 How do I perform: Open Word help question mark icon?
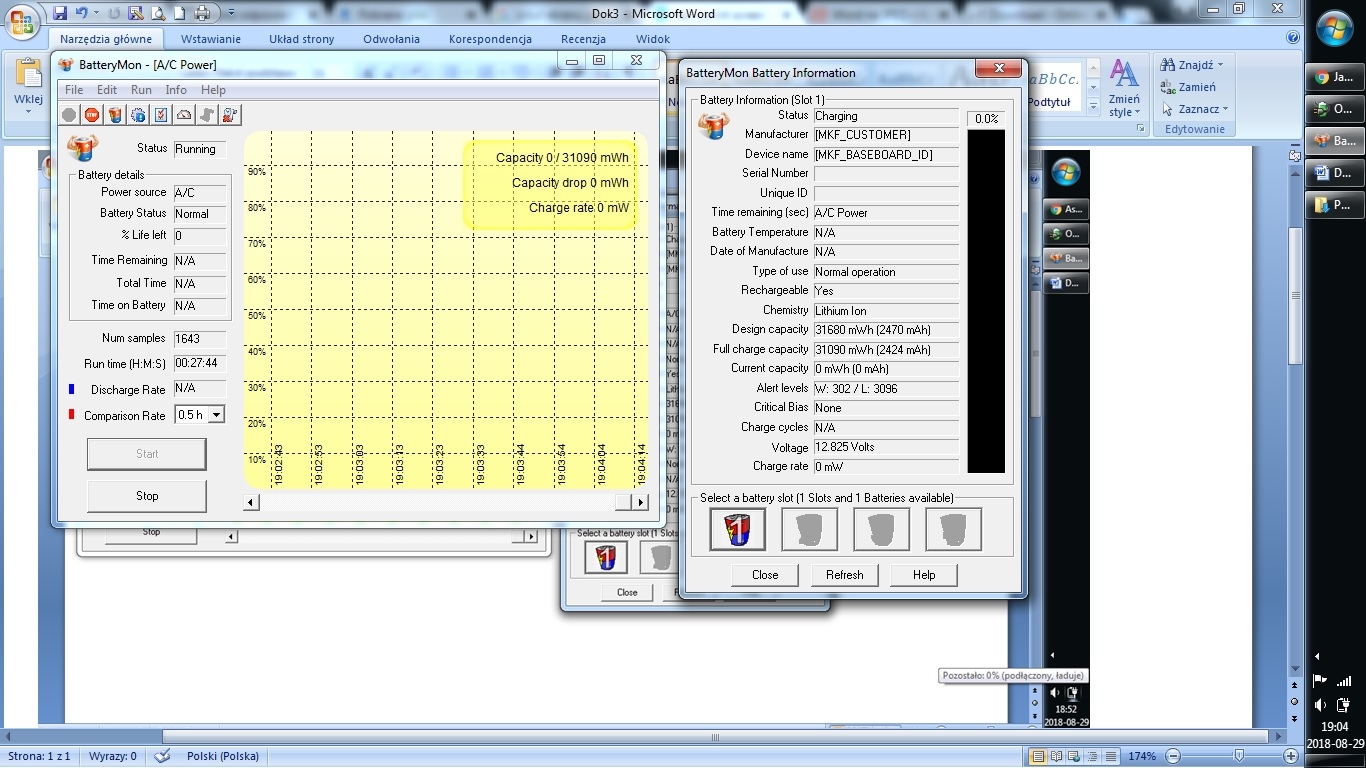[x=1293, y=38]
